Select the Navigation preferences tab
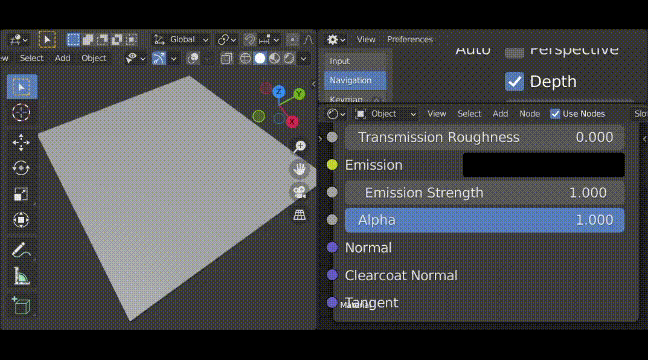The image size is (648, 360). click(x=355, y=81)
